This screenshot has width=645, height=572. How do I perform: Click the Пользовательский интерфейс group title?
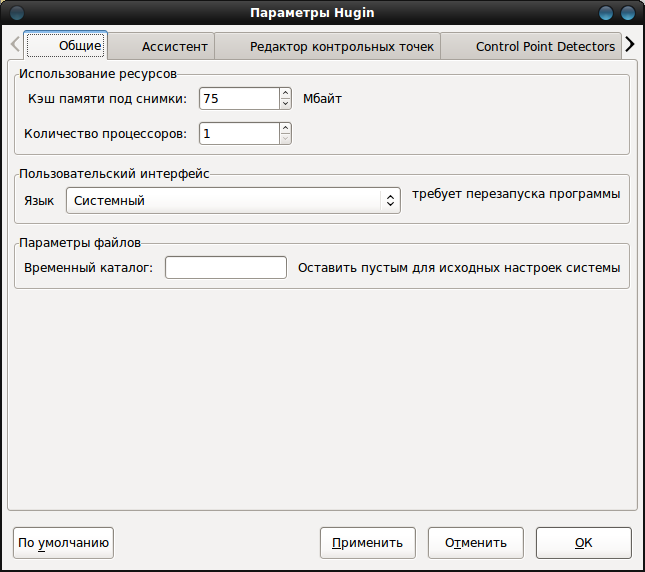(114, 174)
